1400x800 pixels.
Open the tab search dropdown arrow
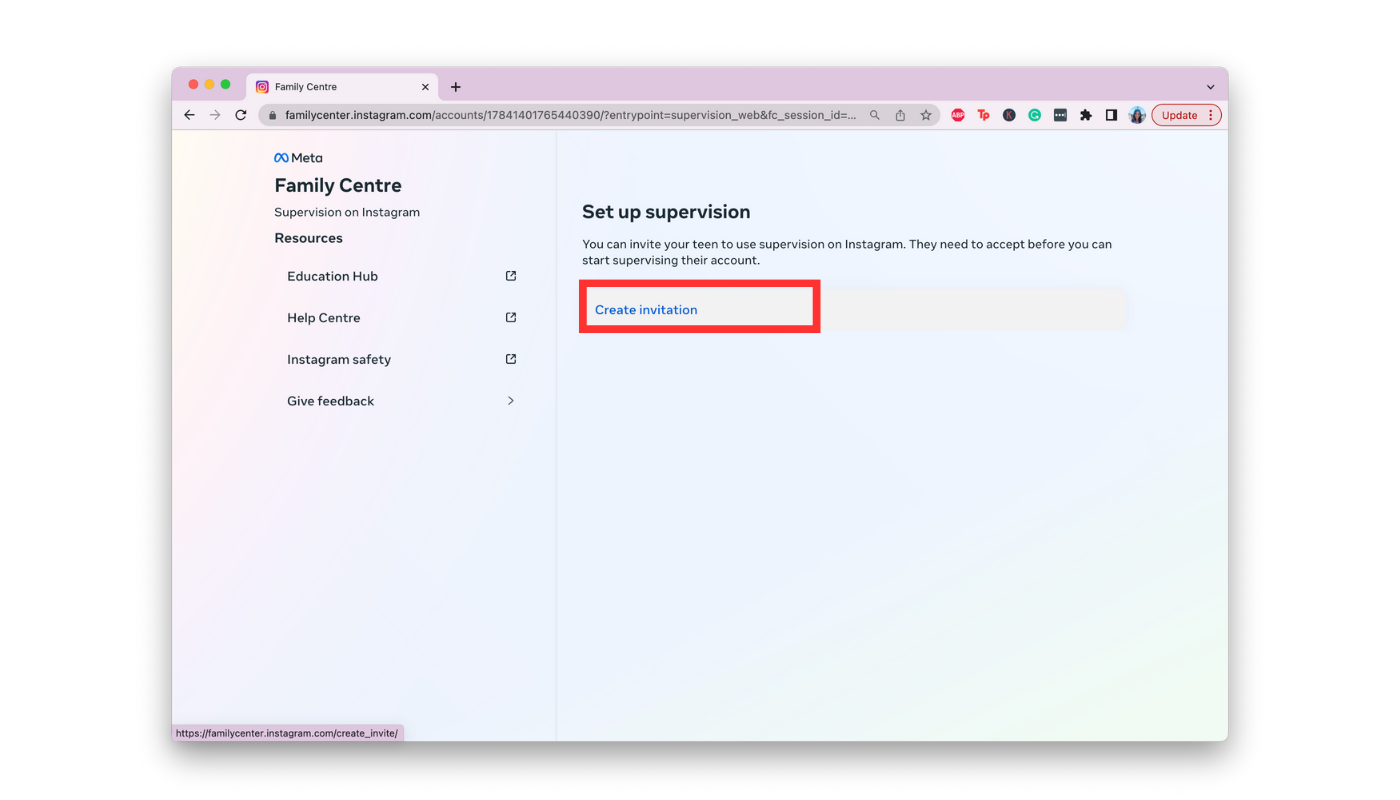click(x=1210, y=87)
